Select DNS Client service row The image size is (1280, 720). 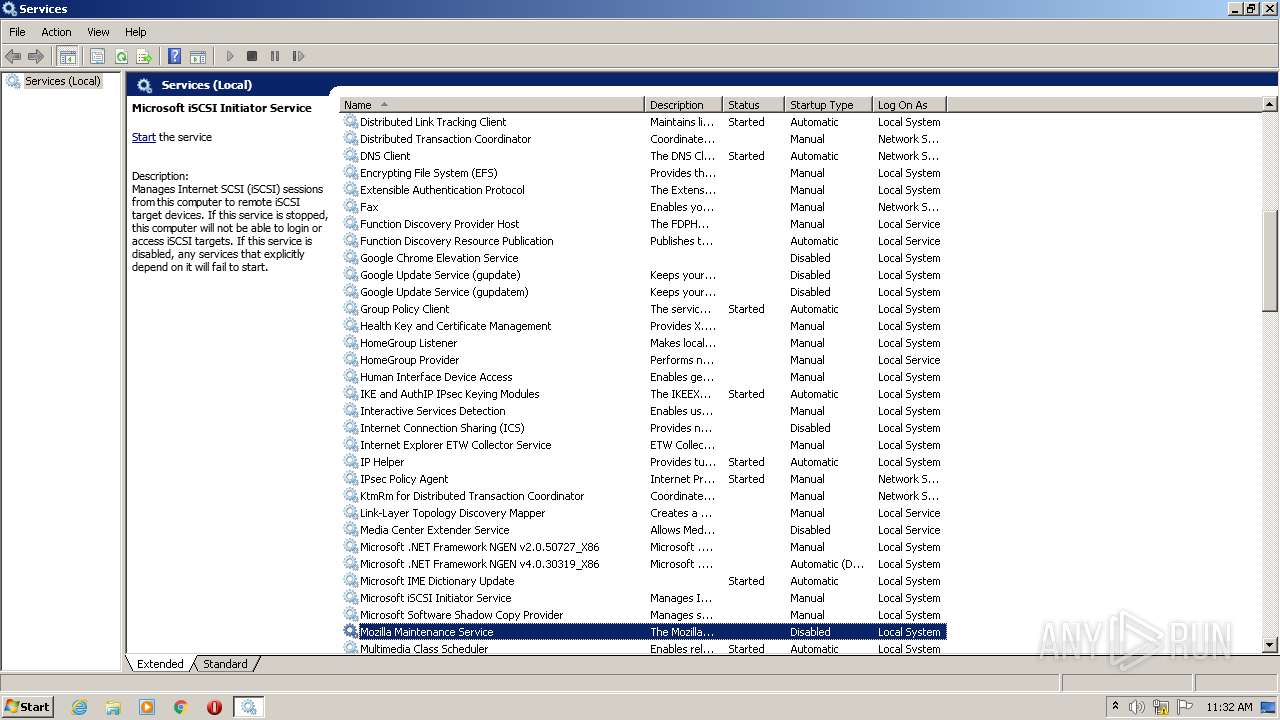pos(643,156)
